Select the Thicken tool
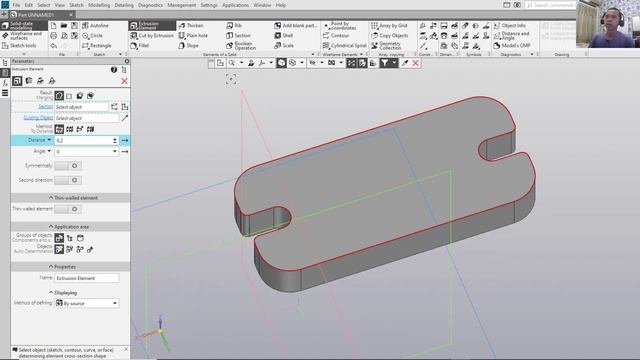The height and width of the screenshot is (360, 640). tap(191, 25)
